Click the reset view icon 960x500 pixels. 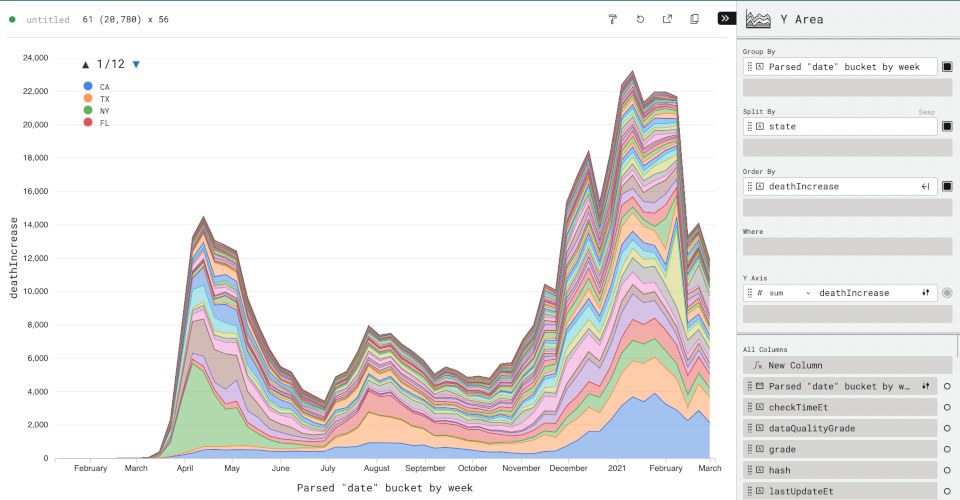[640, 19]
